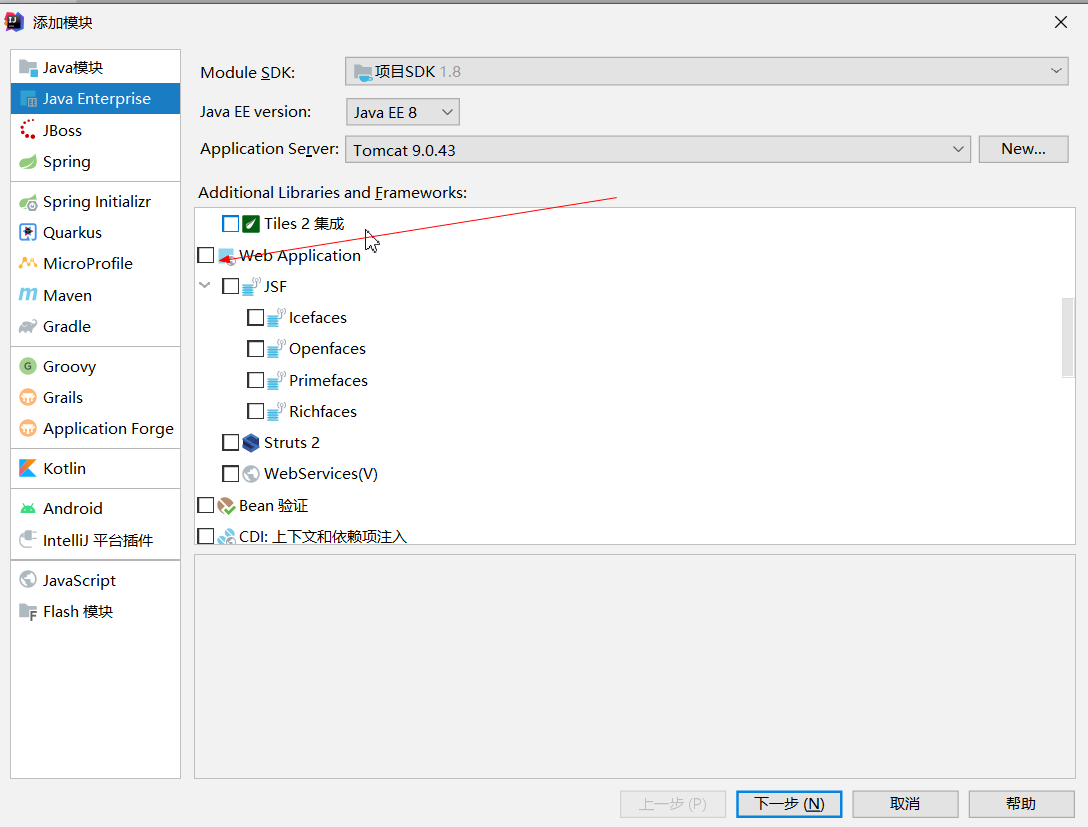Image resolution: width=1088 pixels, height=827 pixels.
Task: Open the Application Server Tomcat dropdown
Action: [x=658, y=149]
